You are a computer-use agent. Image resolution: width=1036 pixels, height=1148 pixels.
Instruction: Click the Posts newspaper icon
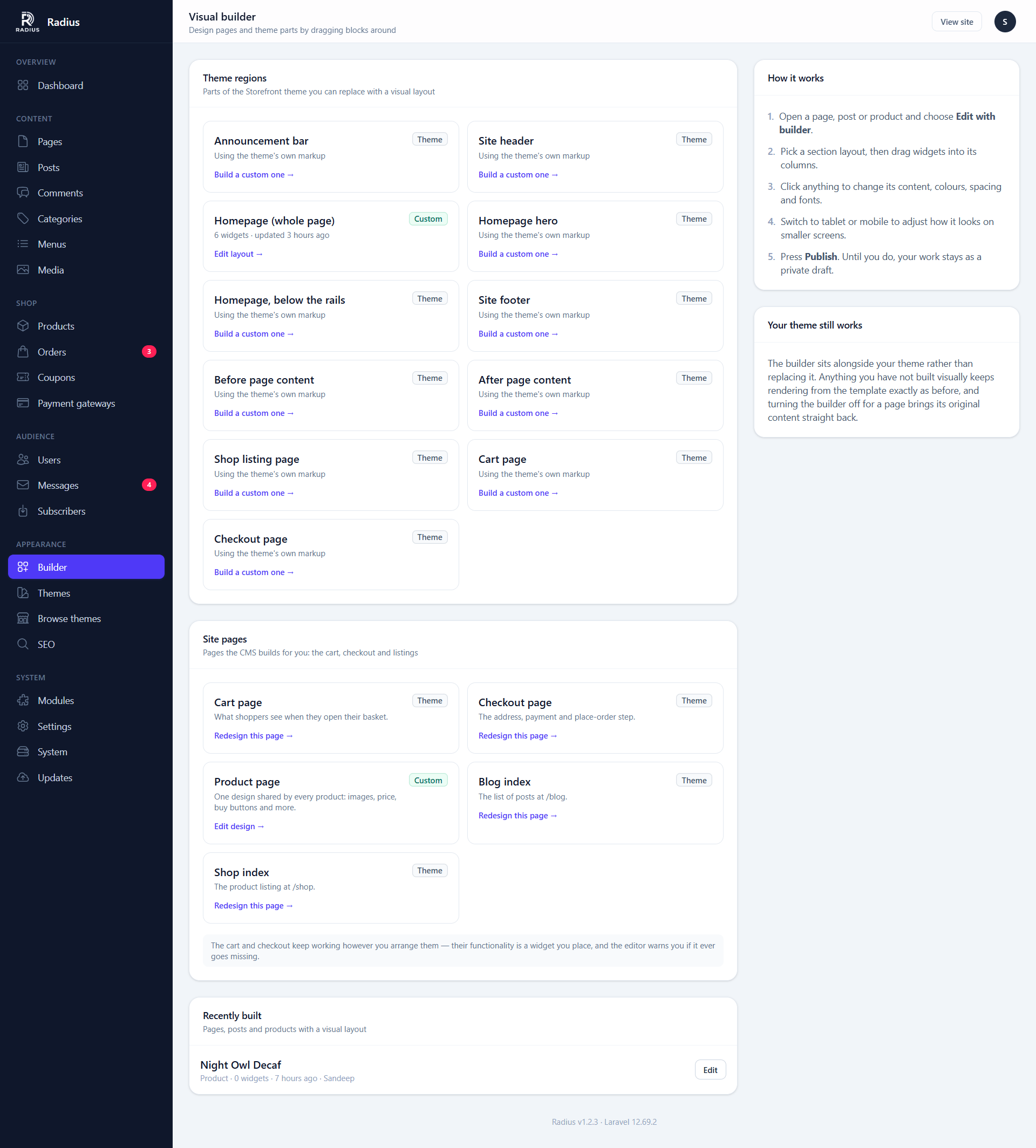pyautogui.click(x=23, y=167)
